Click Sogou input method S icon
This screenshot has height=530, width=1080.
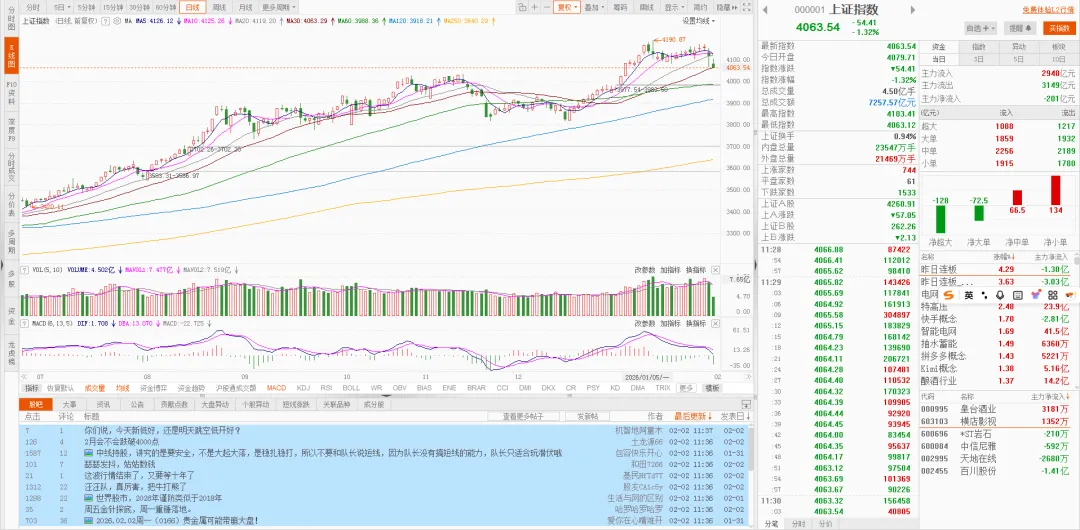[x=949, y=295]
